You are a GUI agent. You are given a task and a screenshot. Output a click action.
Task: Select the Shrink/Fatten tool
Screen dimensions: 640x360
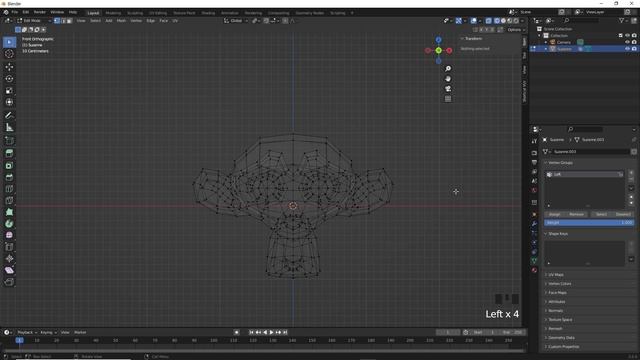tap(9, 259)
